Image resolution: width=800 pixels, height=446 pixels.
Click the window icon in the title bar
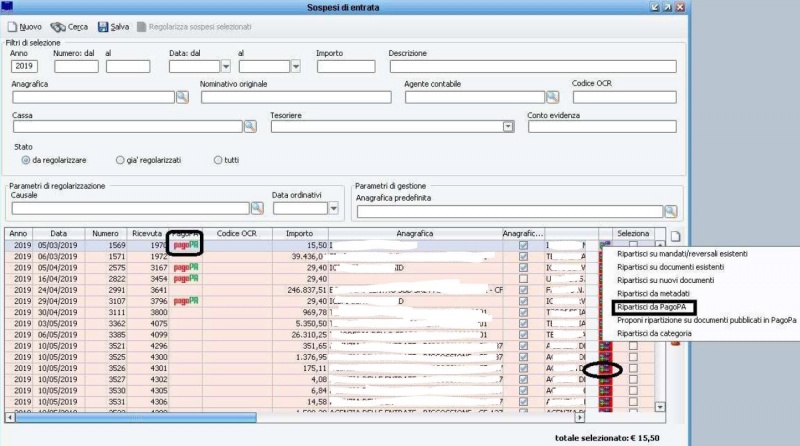7,7
